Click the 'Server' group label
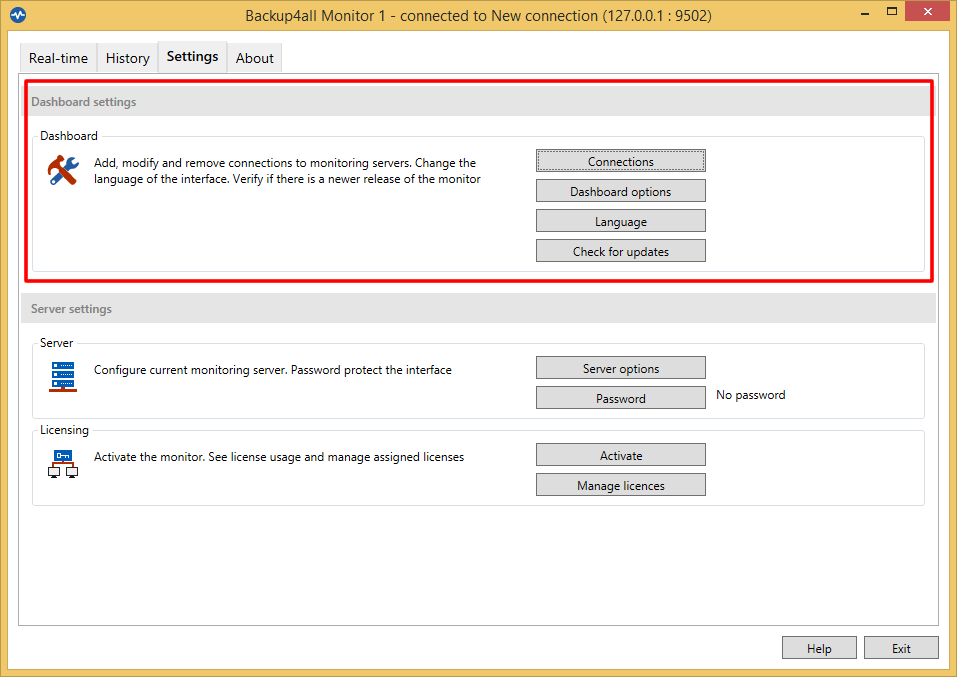Viewport: 957px width, 677px height. [x=56, y=342]
